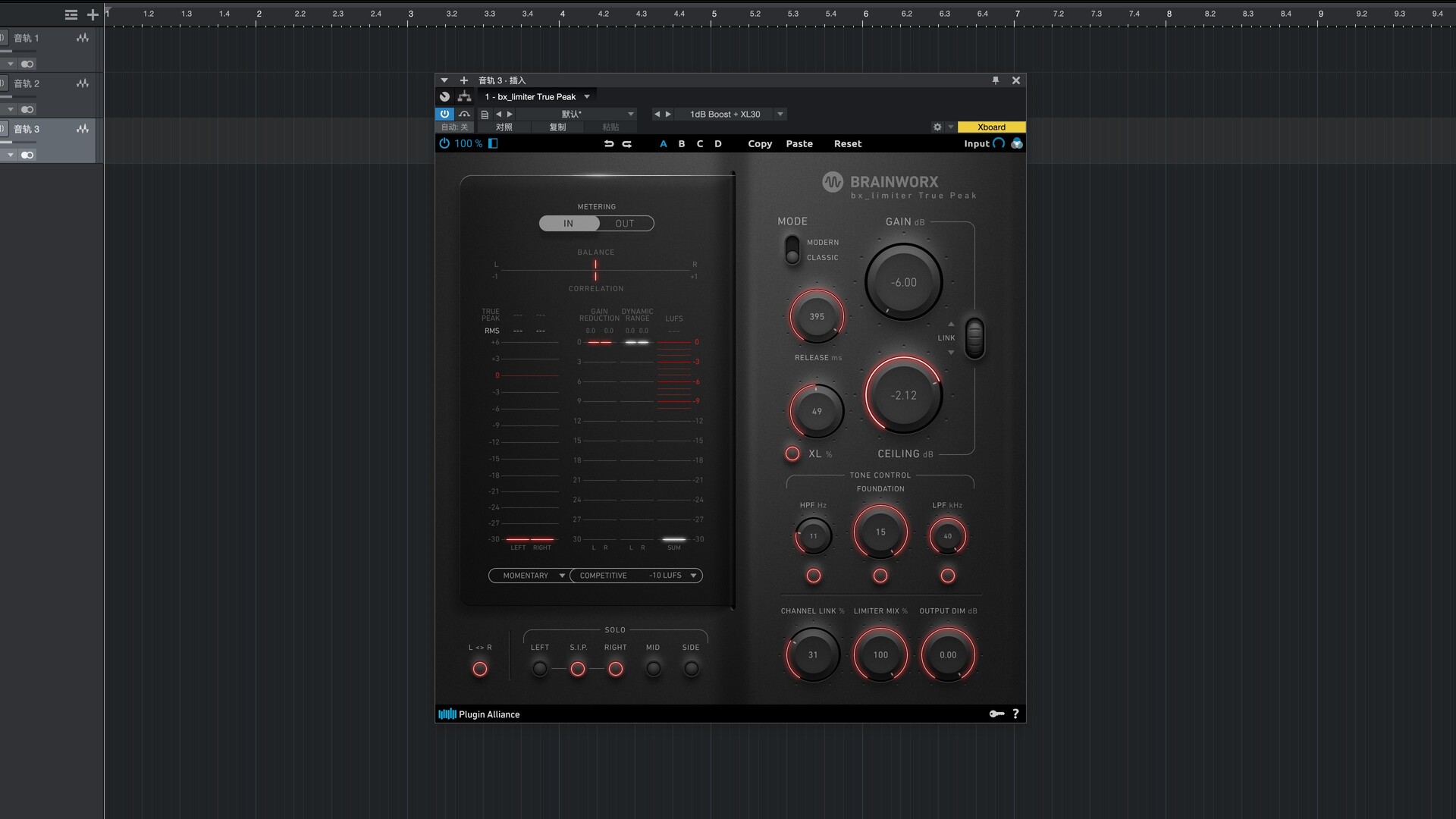Click the redo arrow icon
The width and height of the screenshot is (1456, 819).
pyautogui.click(x=627, y=143)
